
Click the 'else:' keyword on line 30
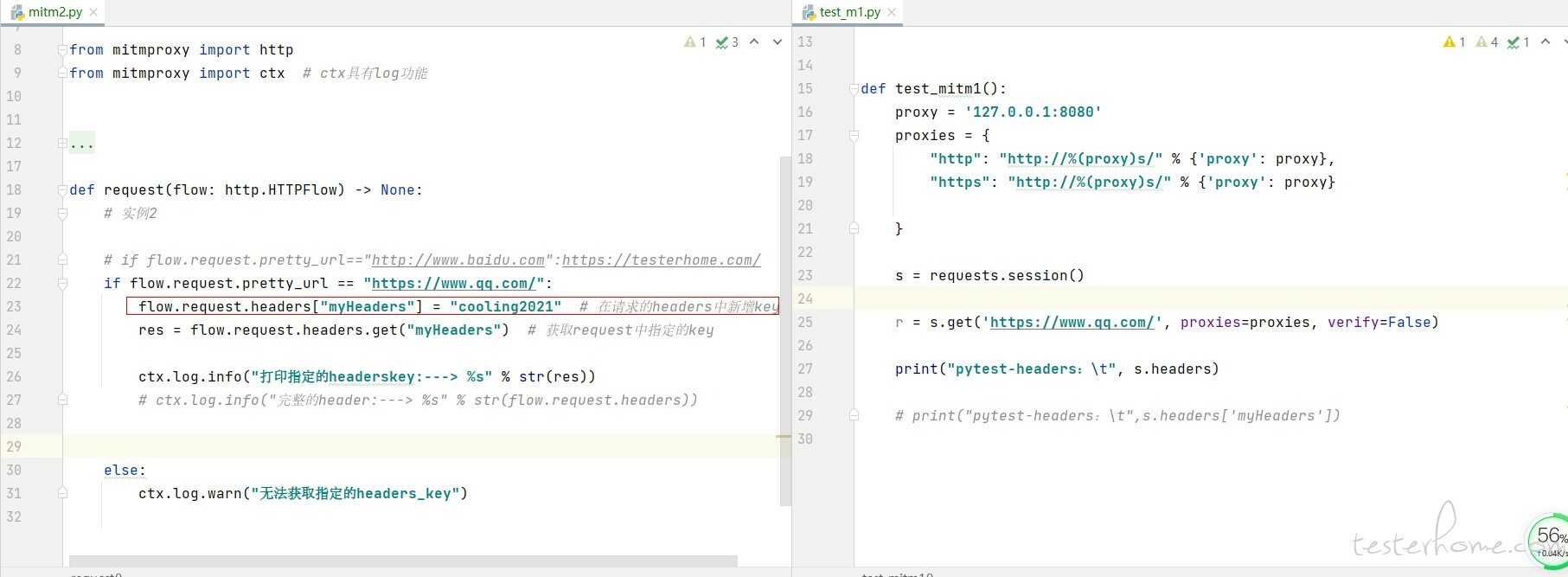pyautogui.click(x=125, y=470)
